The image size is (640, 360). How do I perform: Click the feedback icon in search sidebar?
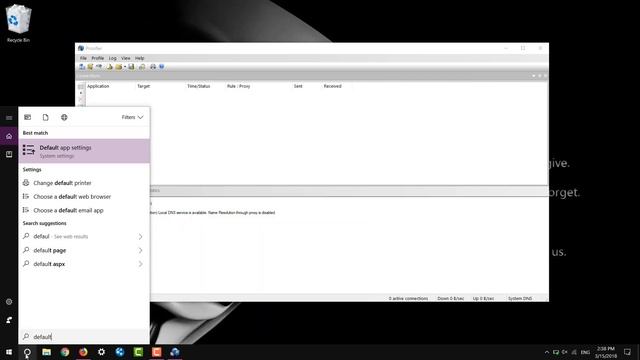click(x=9, y=320)
